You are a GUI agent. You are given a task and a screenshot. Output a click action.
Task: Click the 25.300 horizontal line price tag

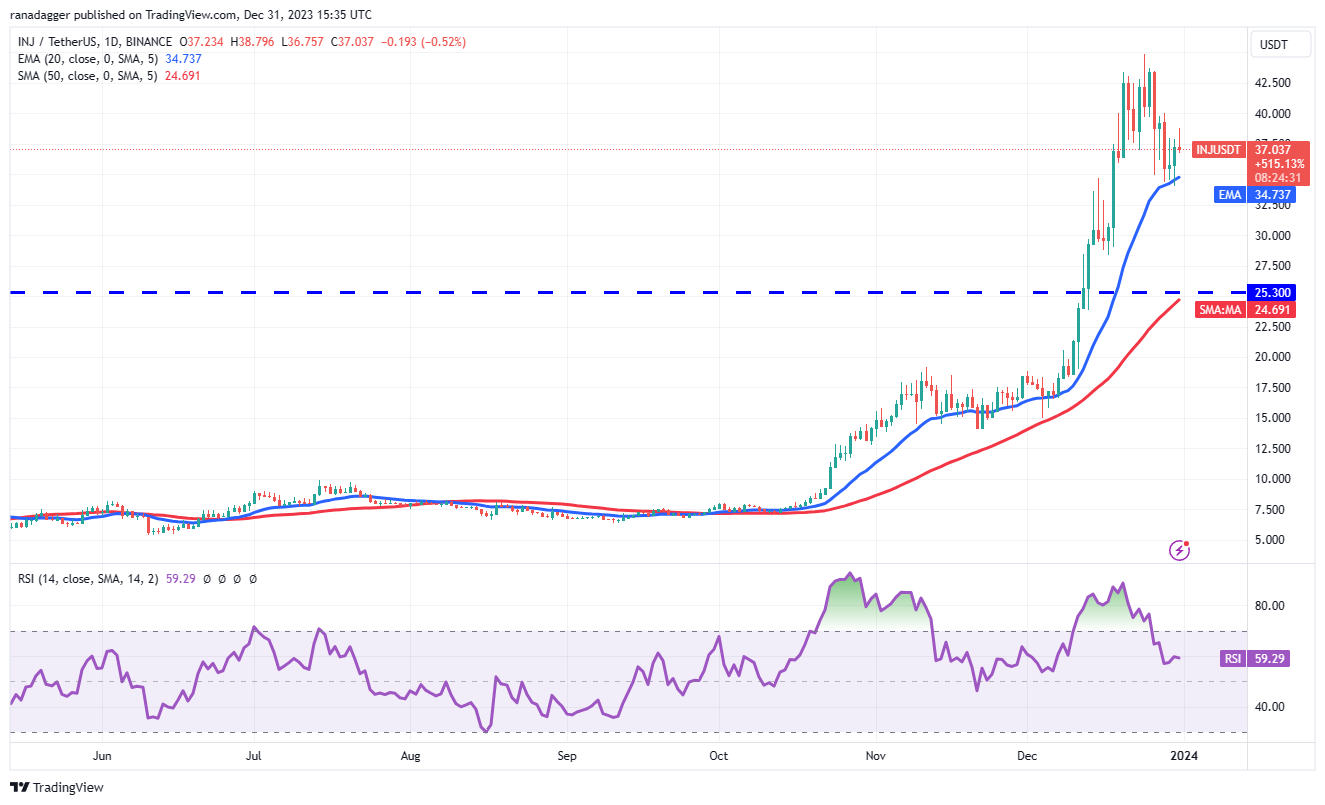point(1272,293)
